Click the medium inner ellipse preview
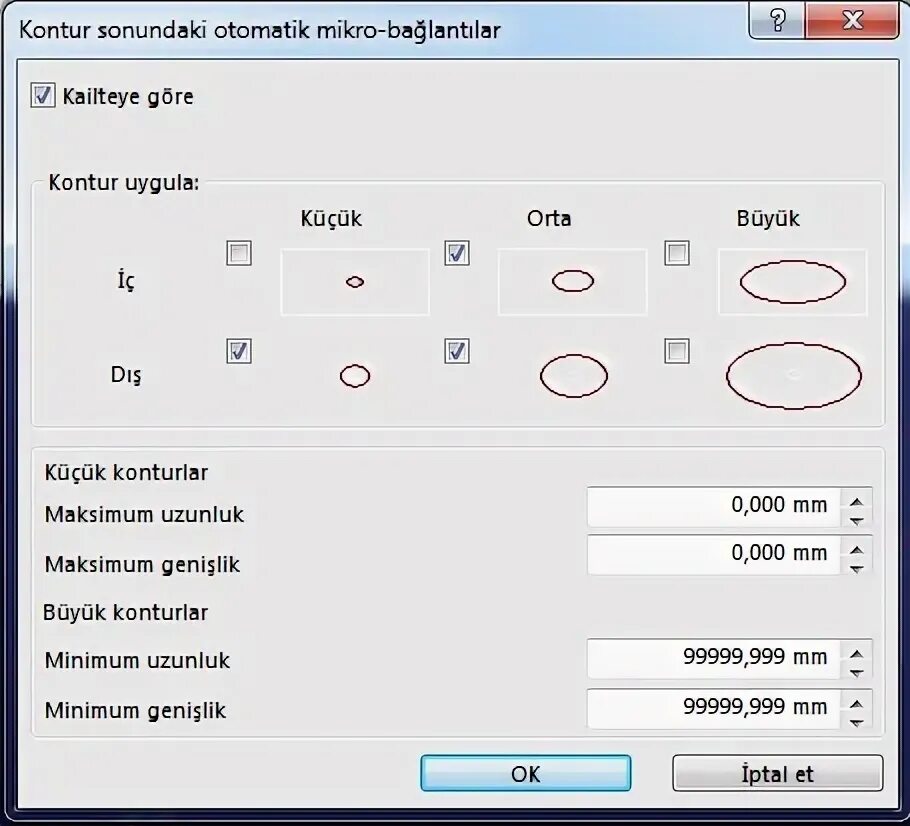Viewport: 910px width, 826px height. click(573, 282)
